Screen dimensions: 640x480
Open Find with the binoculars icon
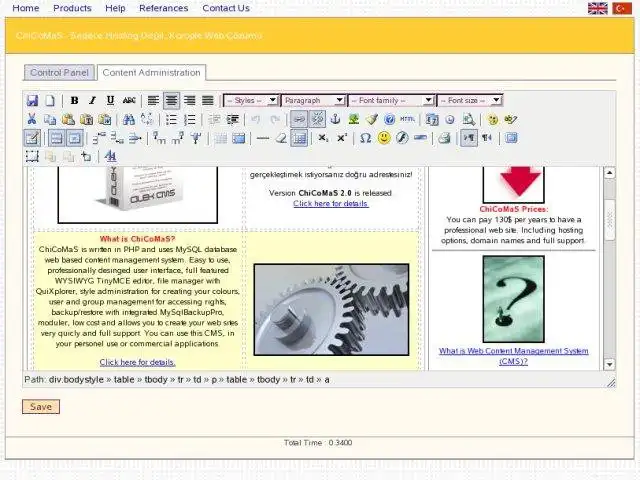tap(129, 119)
